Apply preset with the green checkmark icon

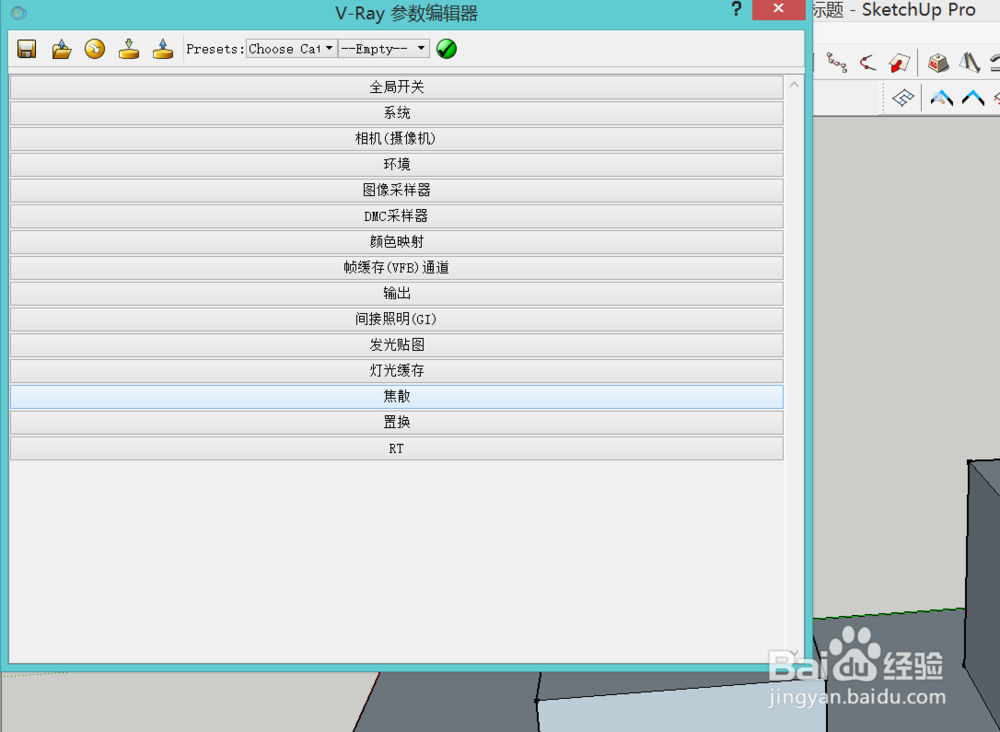pos(446,49)
